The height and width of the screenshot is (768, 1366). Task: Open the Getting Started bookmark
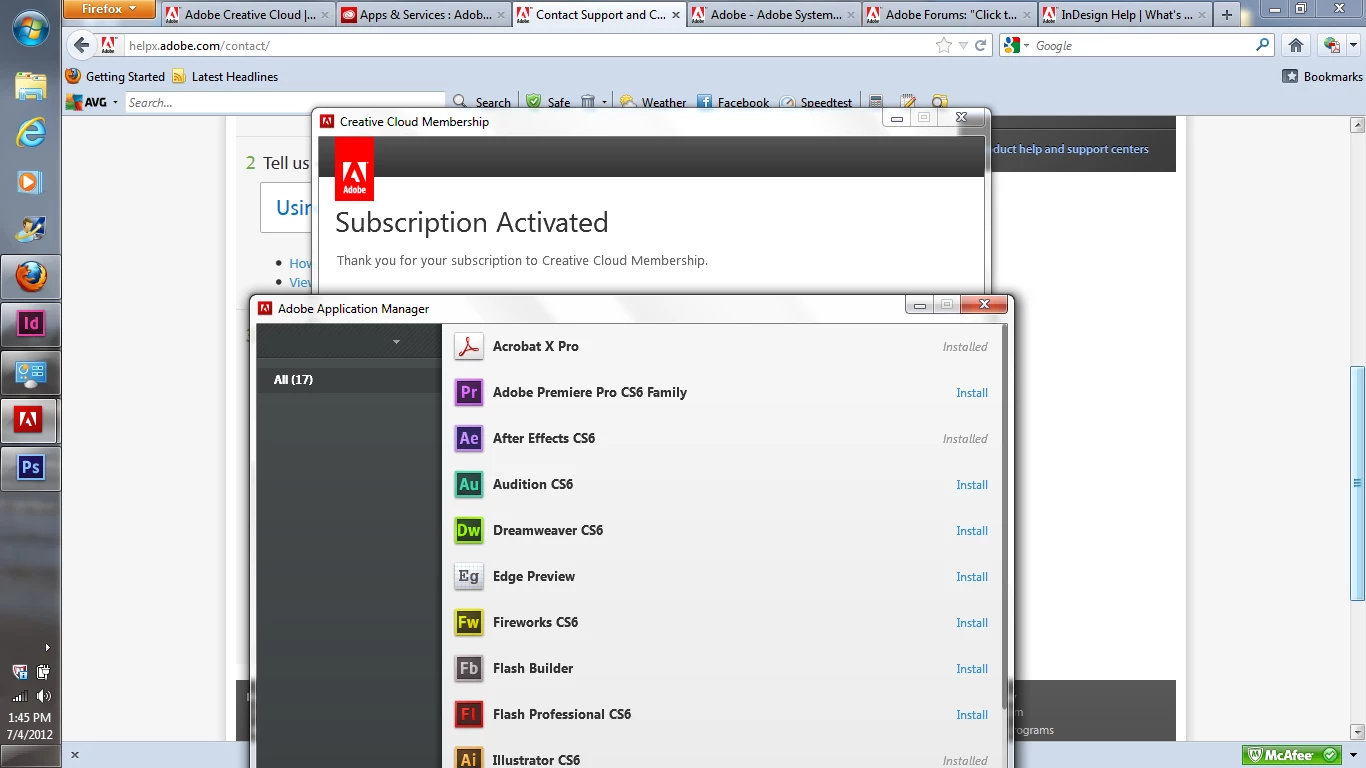tap(115, 76)
